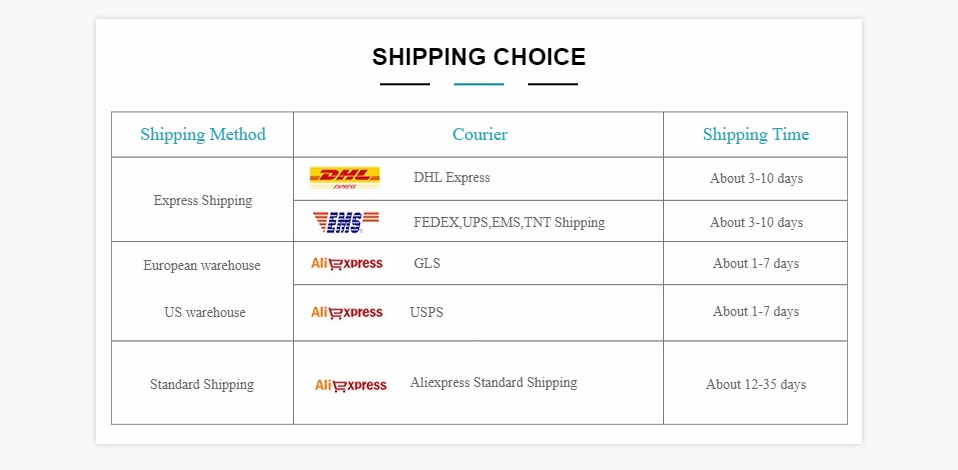Click the SHIPPING CHOICE heading
The height and width of the screenshot is (470, 958).
(x=479, y=57)
